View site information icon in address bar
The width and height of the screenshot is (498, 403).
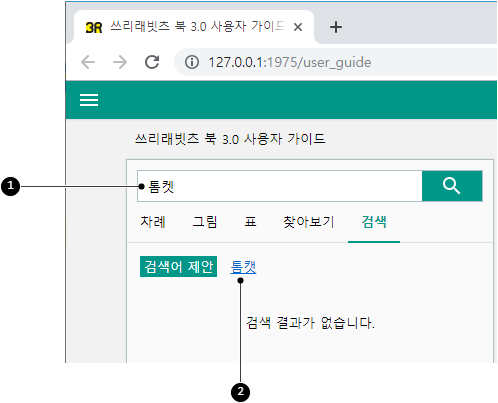click(x=192, y=62)
